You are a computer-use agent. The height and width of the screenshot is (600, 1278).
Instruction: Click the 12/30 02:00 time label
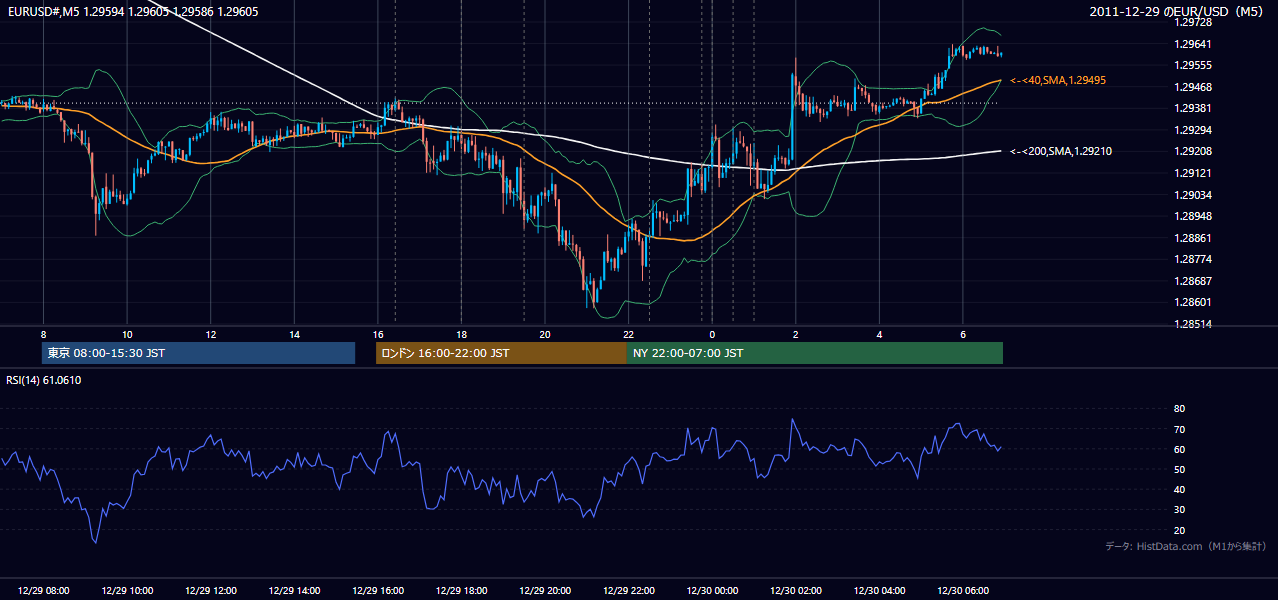point(796,591)
